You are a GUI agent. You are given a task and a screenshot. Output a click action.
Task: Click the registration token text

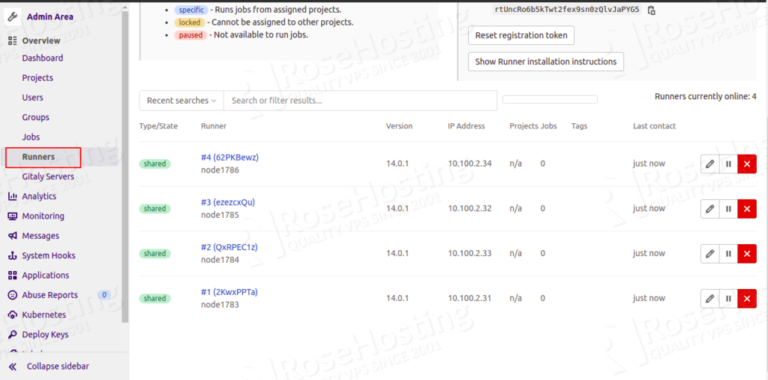[567, 9]
